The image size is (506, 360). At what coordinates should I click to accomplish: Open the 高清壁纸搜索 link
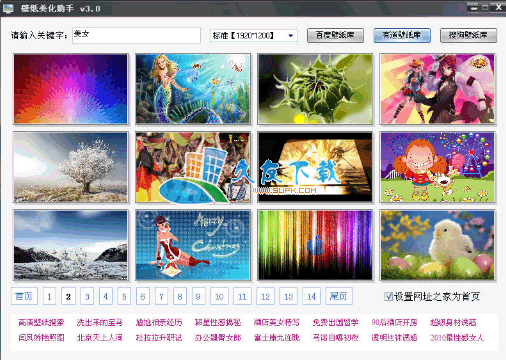click(x=41, y=322)
